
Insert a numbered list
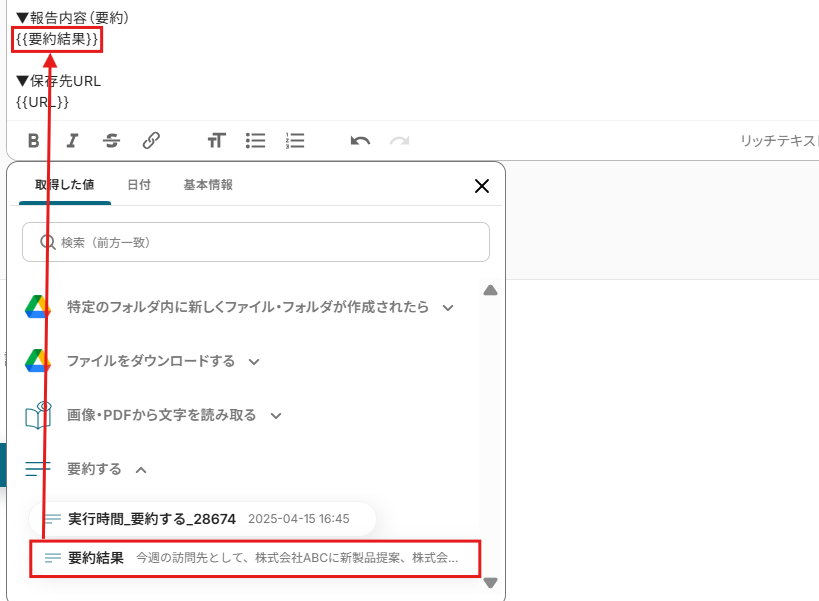pos(295,140)
